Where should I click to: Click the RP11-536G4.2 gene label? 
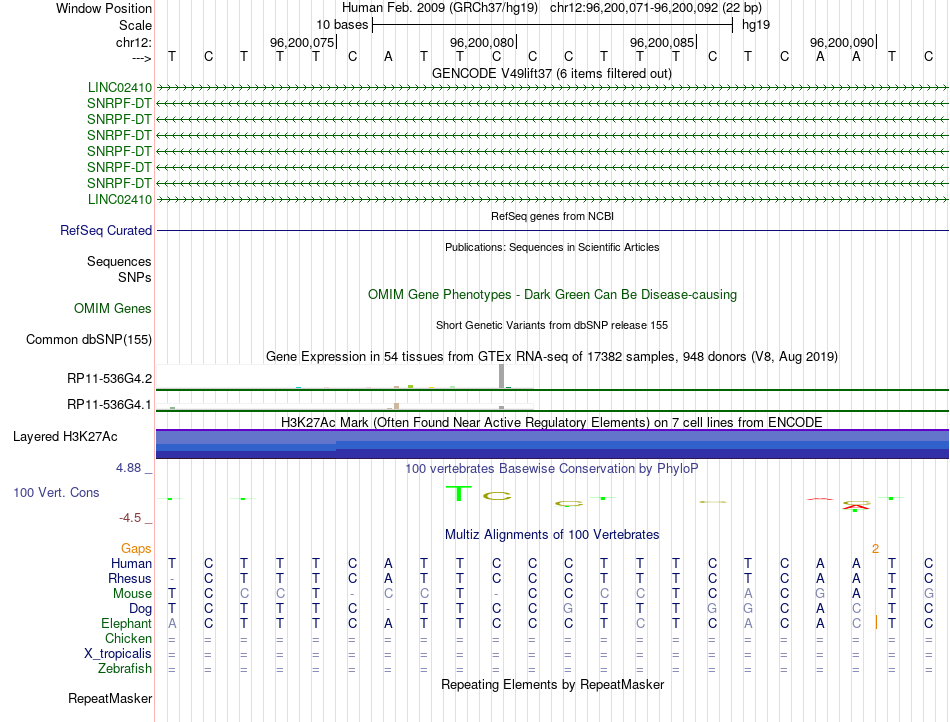tap(110, 379)
